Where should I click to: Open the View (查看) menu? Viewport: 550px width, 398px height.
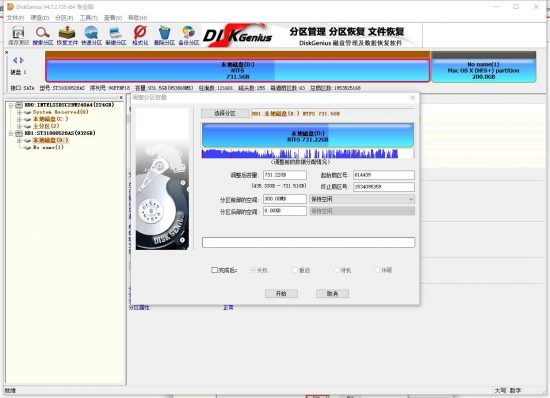tap(113, 18)
